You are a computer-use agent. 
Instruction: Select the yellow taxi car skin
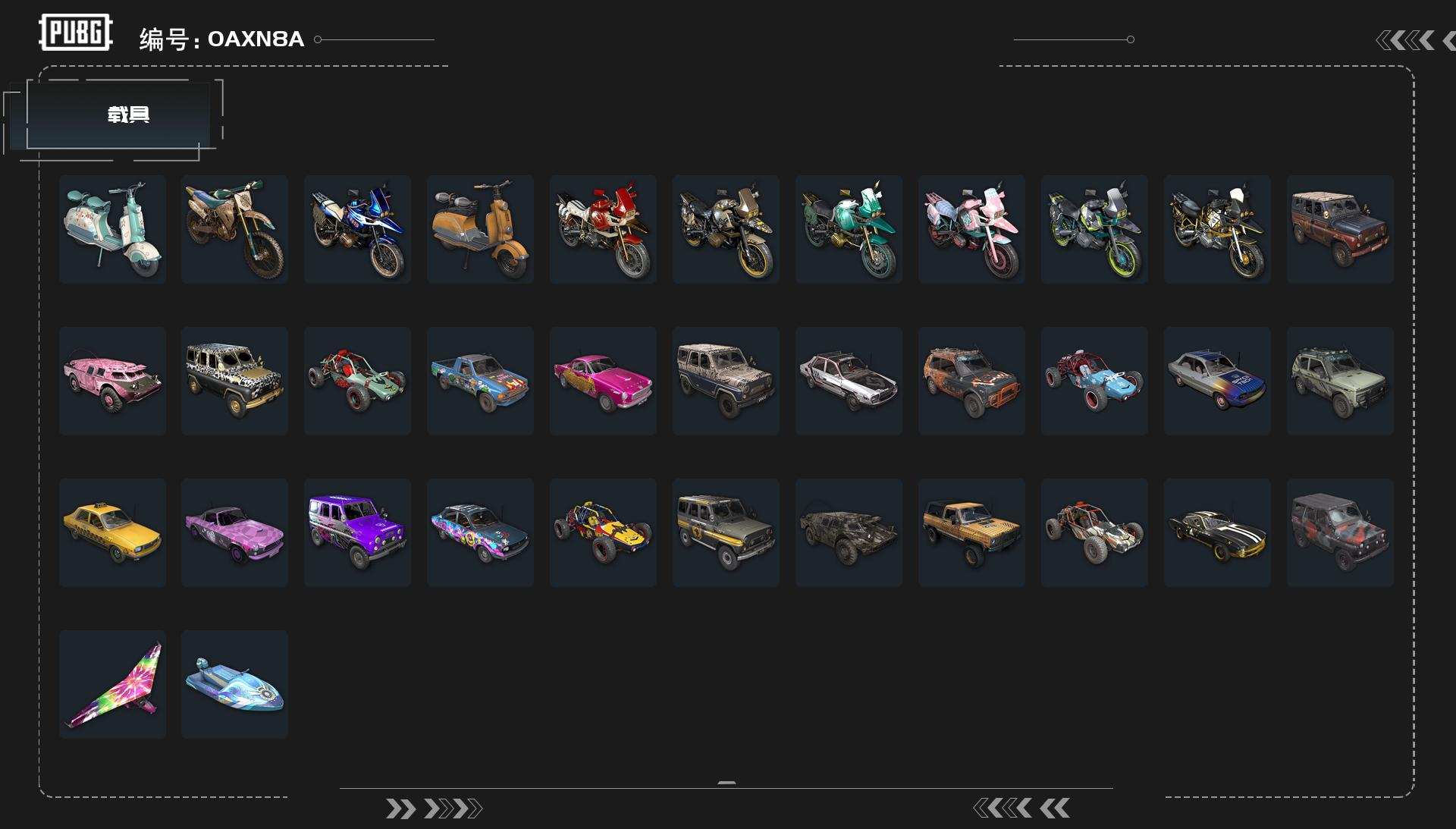(112, 532)
